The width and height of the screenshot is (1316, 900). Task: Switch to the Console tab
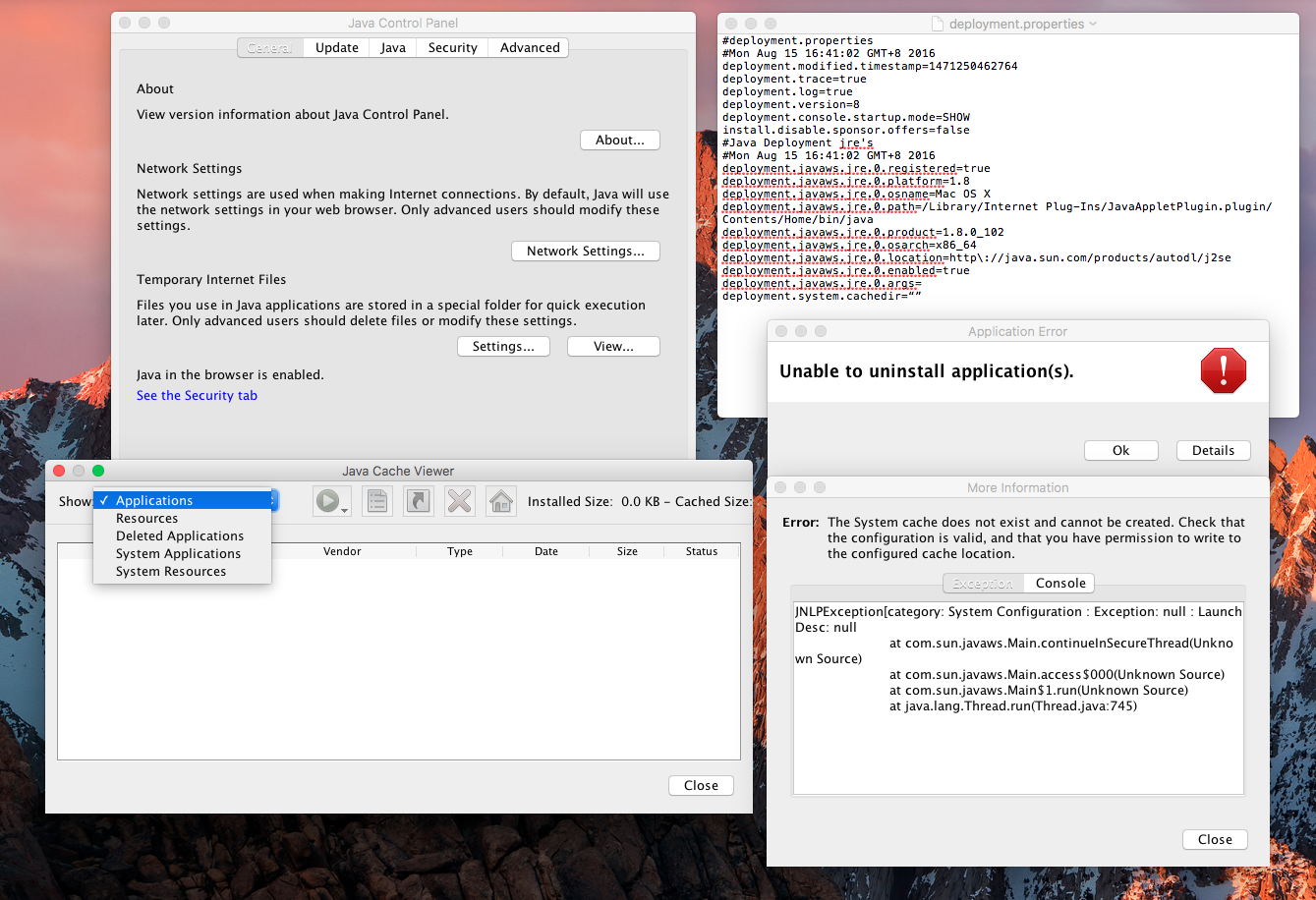[1060, 583]
